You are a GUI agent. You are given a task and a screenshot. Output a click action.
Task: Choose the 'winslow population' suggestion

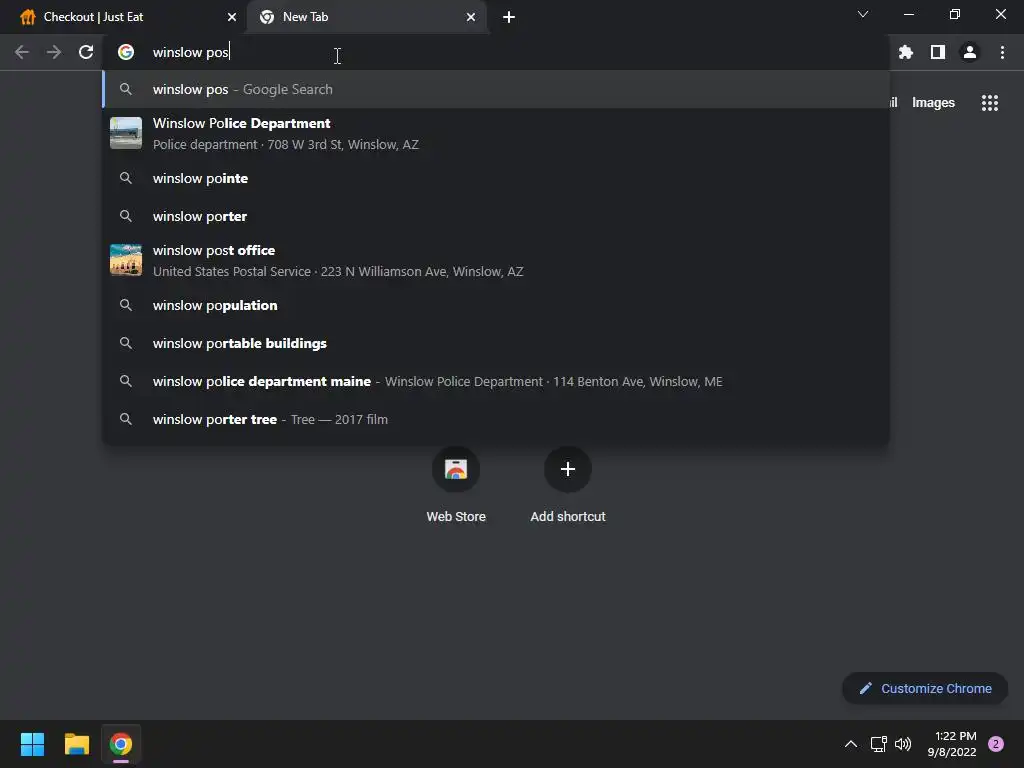[496, 306]
